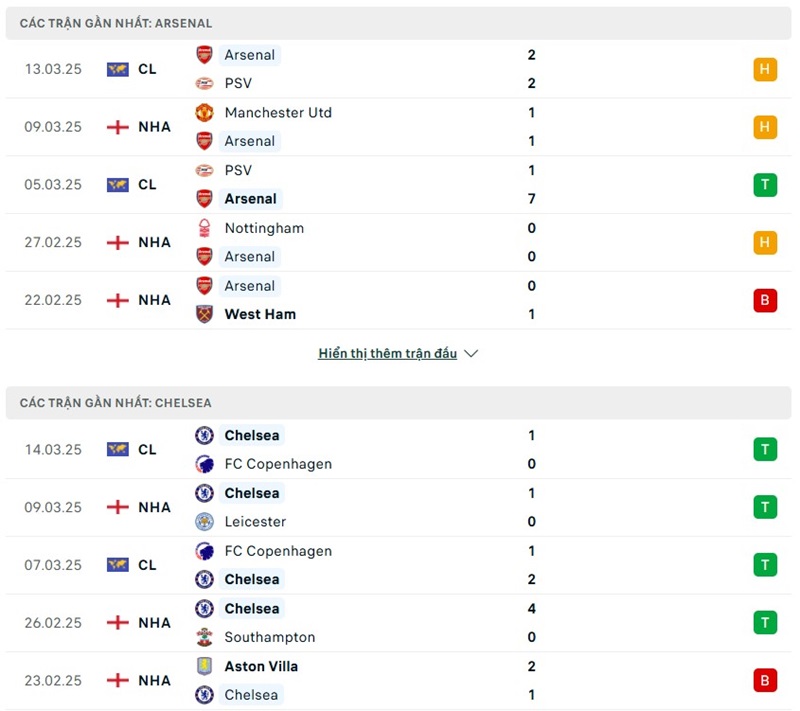Image resolution: width=800 pixels, height=711 pixels.
Task: Click 'Các trận gần nhất: Arsenal' header
Action: (x=116, y=23)
